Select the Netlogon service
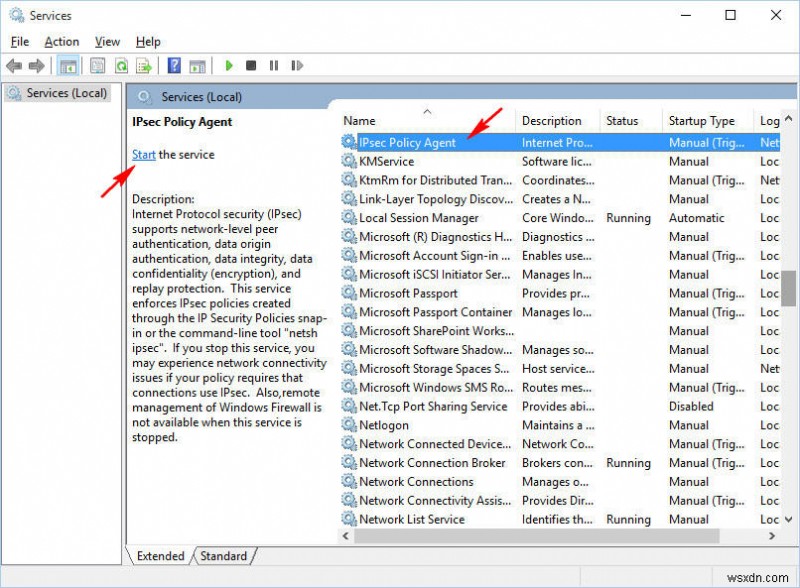800x588 pixels. point(385,425)
